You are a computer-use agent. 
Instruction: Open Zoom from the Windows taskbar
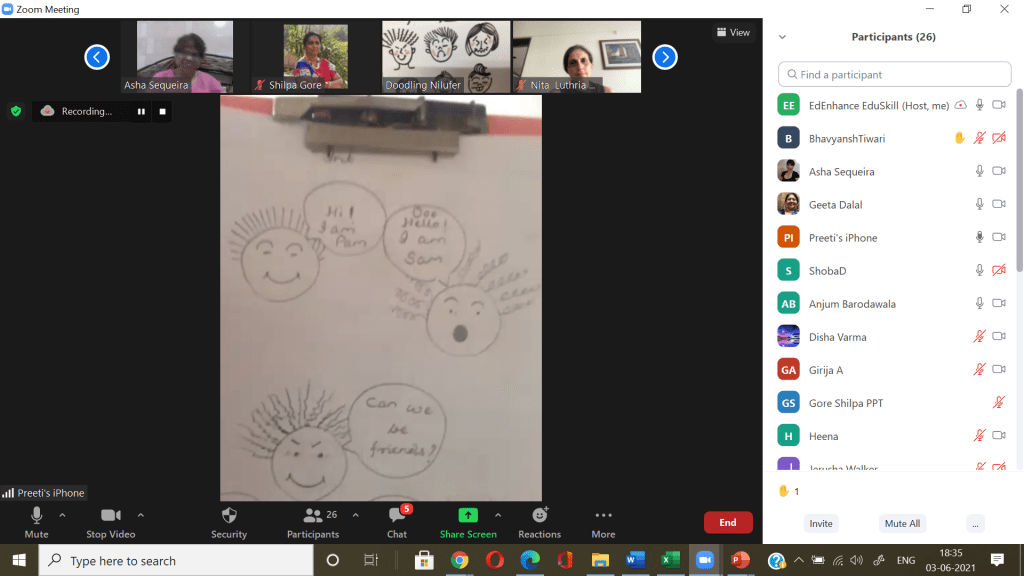click(x=703, y=560)
